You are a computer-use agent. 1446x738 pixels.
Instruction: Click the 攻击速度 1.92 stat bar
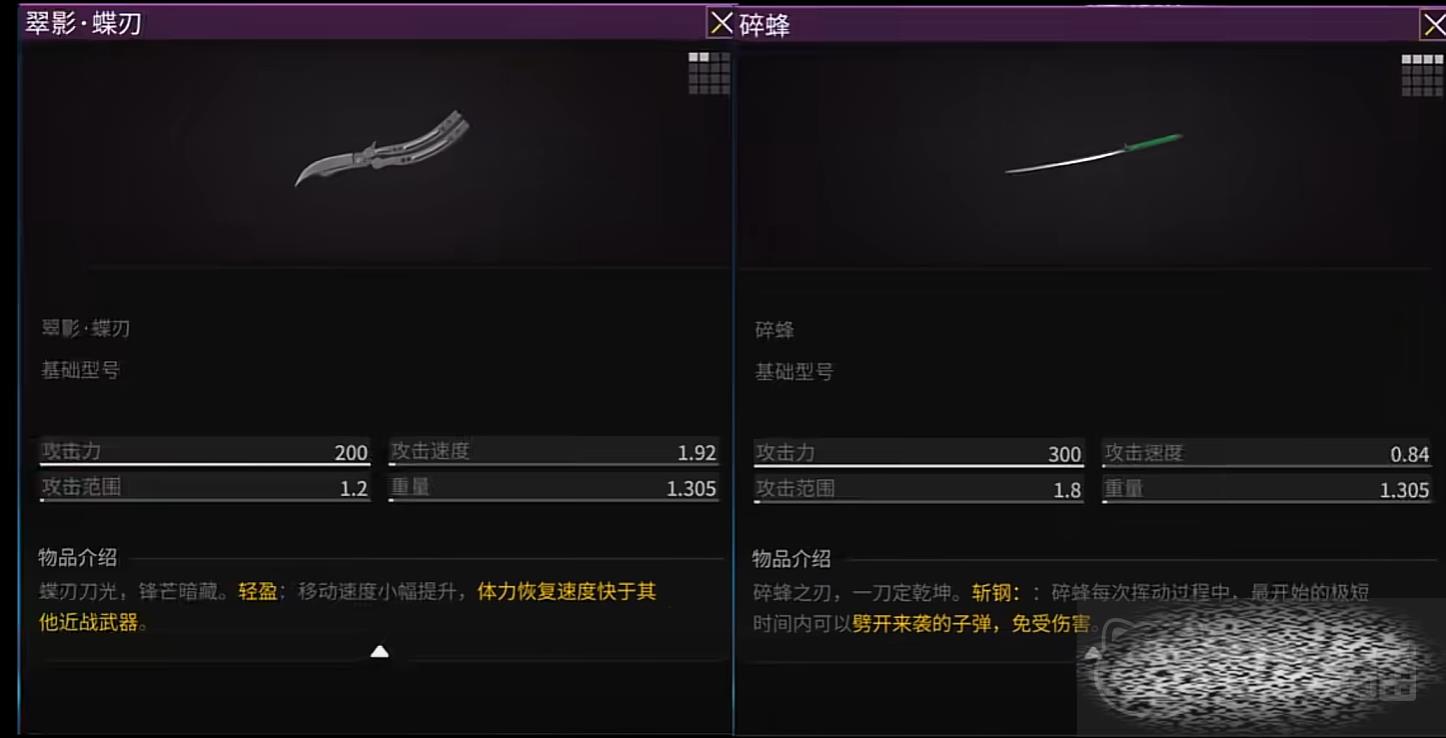point(553,452)
